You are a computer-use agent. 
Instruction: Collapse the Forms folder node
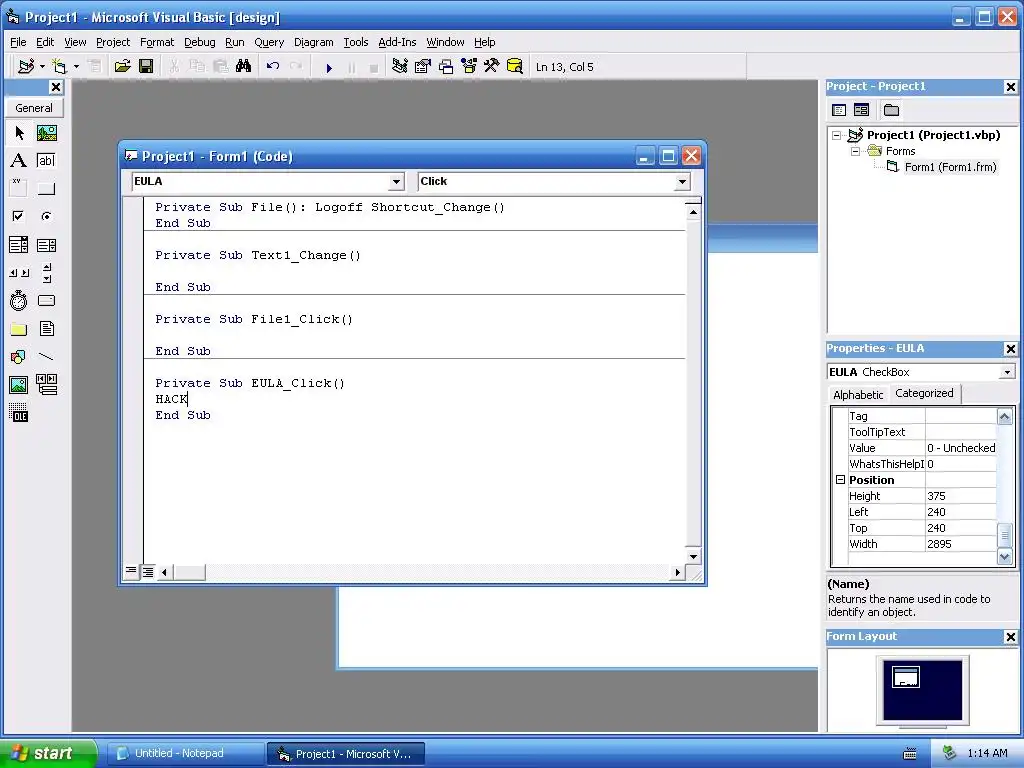click(856, 151)
